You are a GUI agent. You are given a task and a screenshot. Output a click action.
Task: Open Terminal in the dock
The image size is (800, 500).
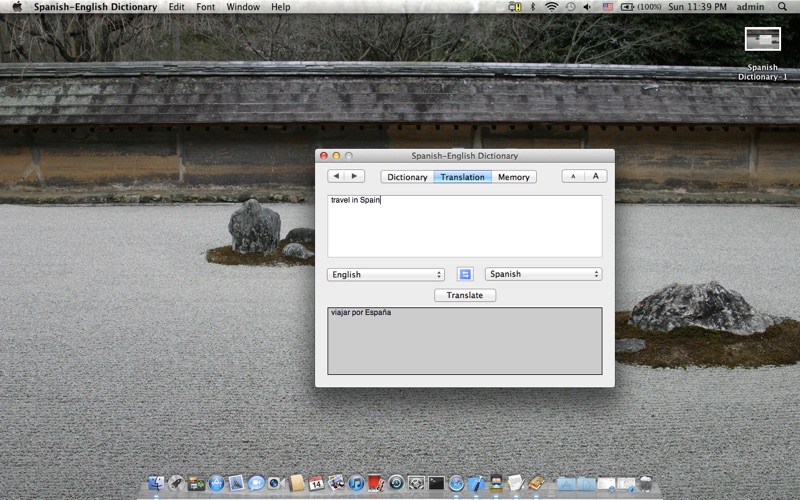click(x=436, y=483)
